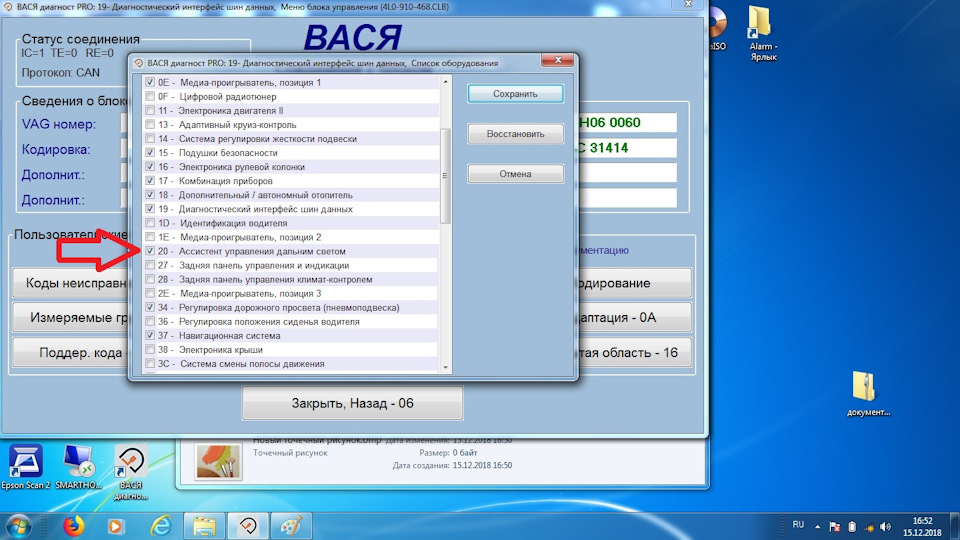Tick 28 Задняя панель управления климат-контролем
This screenshot has height=540, width=960.
coord(150,279)
